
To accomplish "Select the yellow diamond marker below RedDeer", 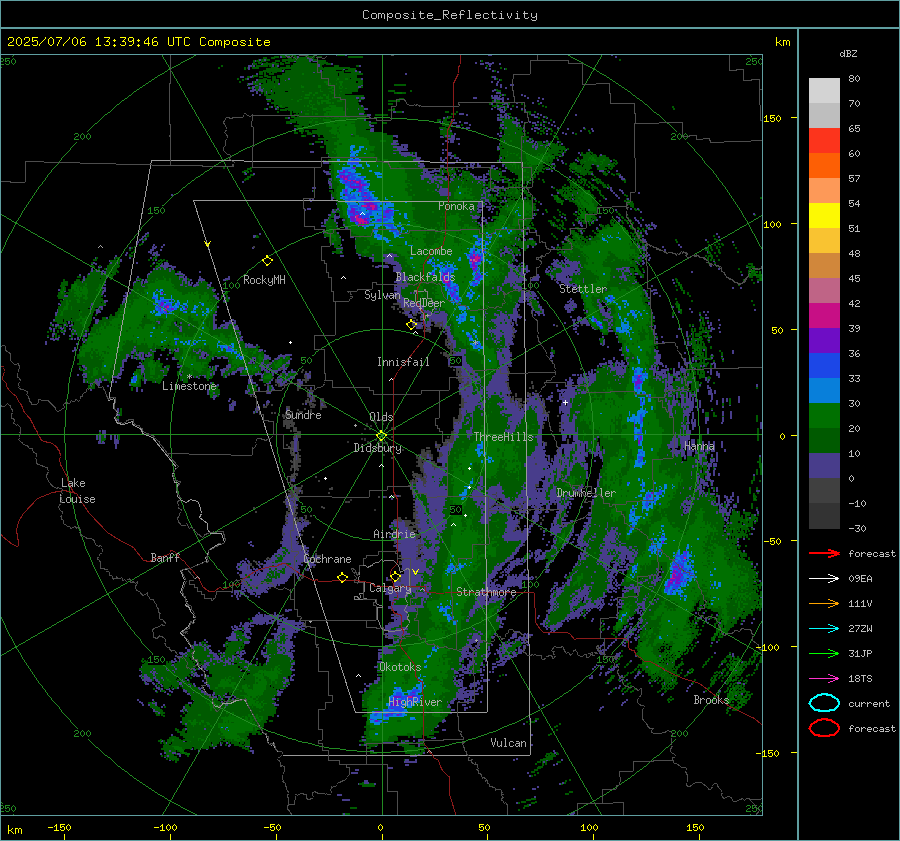I will pyautogui.click(x=412, y=325).
